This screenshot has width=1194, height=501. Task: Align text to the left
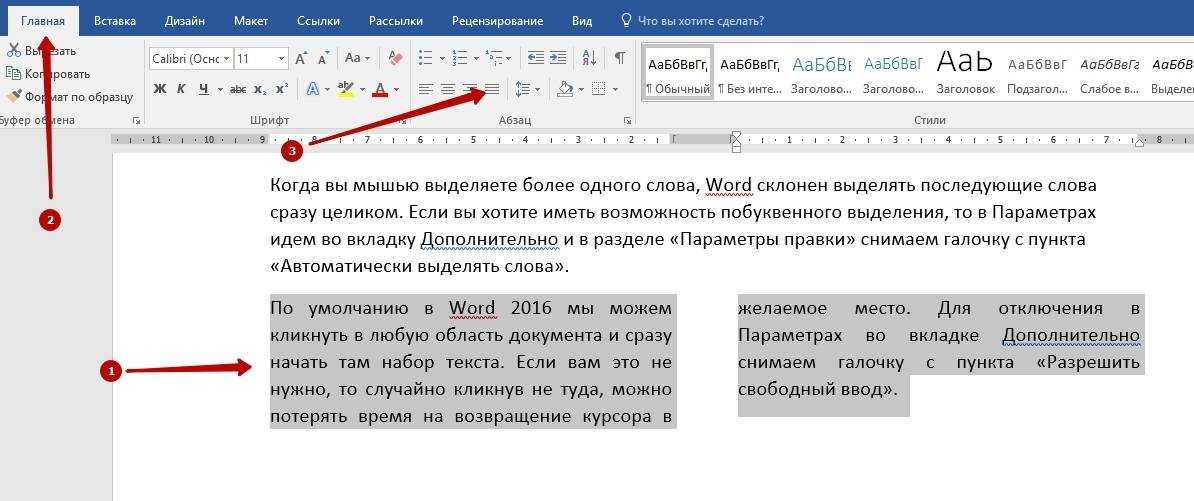(426, 89)
